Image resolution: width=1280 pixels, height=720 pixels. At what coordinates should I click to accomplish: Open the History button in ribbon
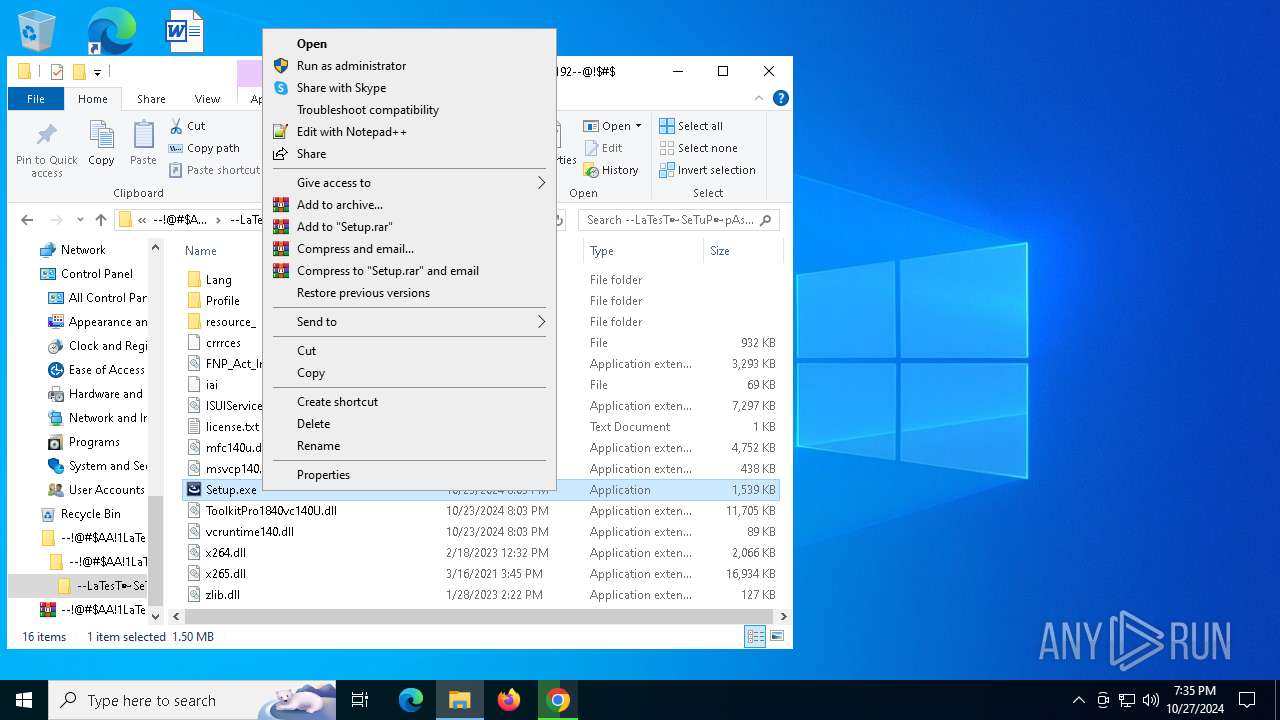pyautogui.click(x=611, y=170)
